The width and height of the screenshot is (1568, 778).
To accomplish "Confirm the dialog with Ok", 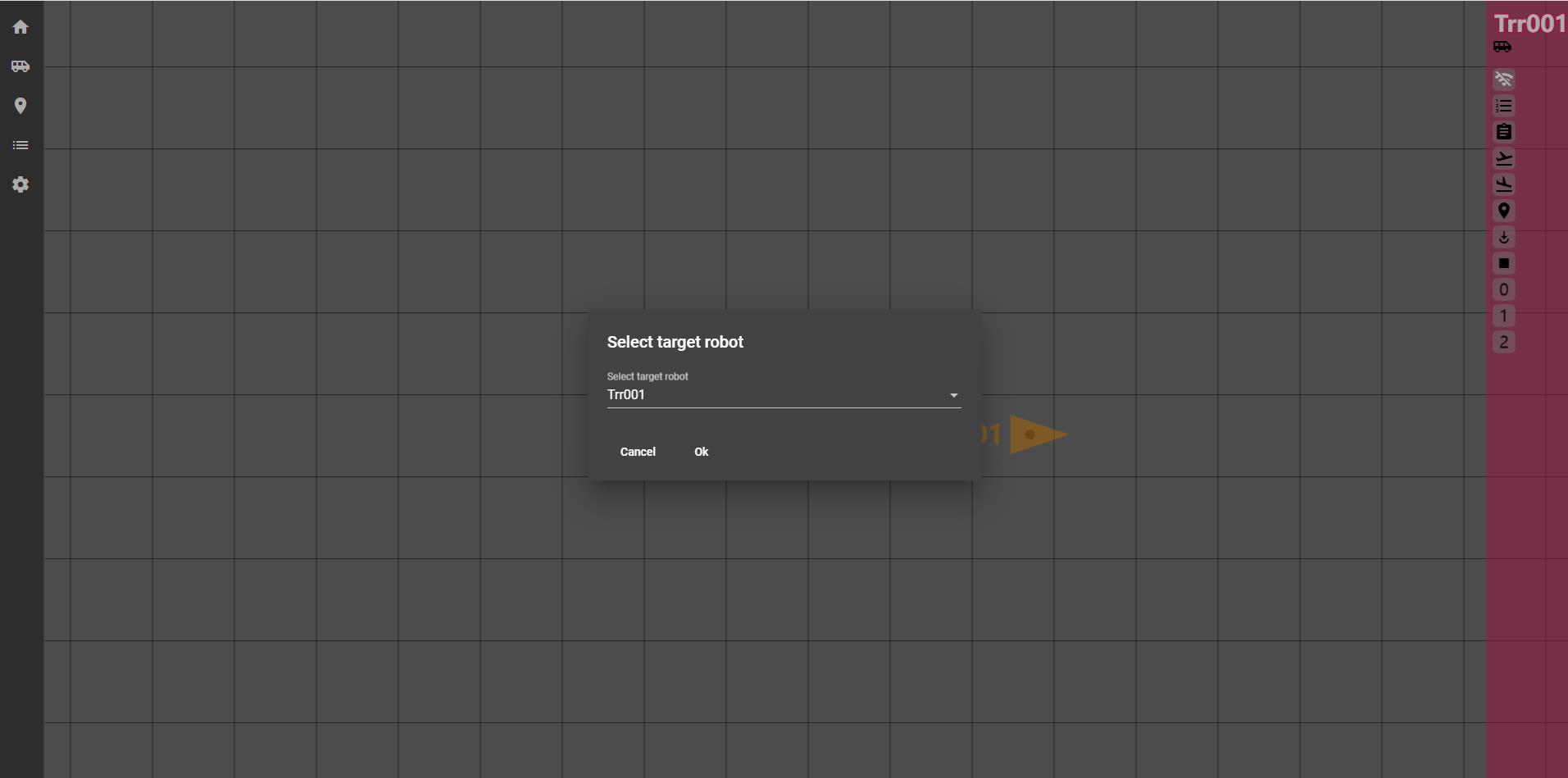I will (702, 452).
